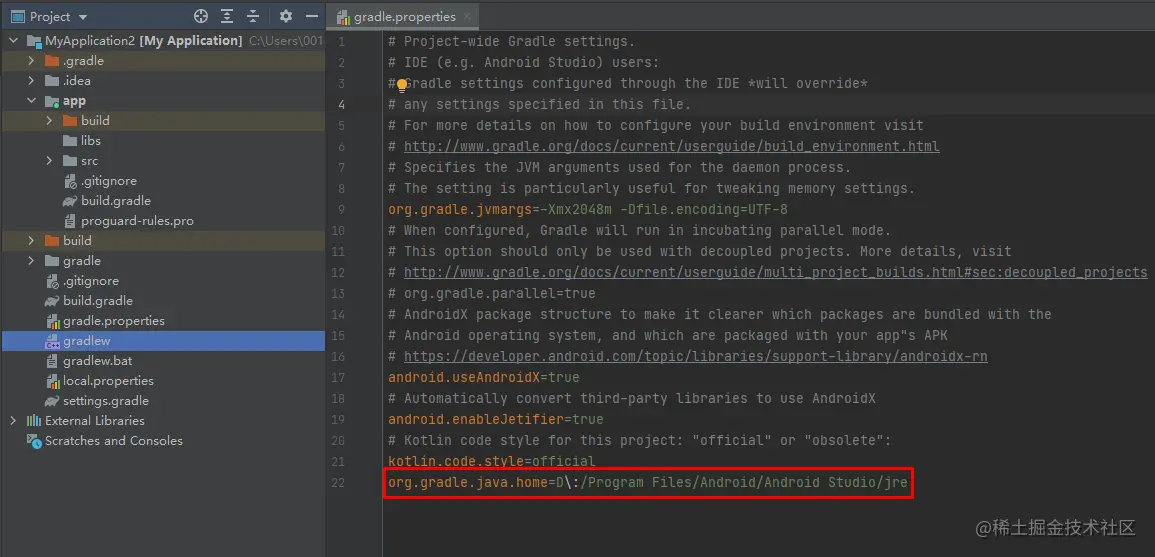
Task: Click the .idea folder icon
Action: click(52, 80)
